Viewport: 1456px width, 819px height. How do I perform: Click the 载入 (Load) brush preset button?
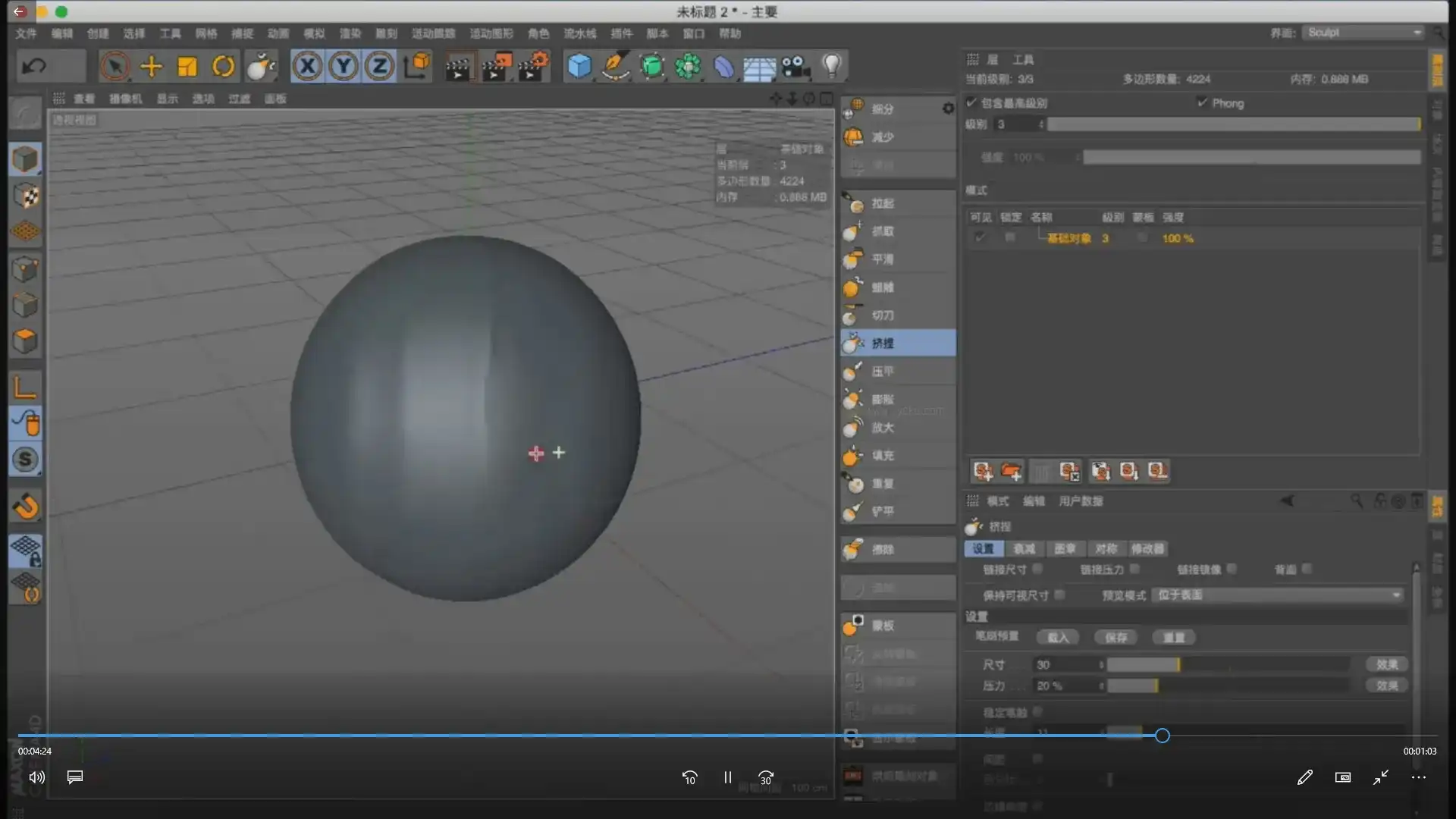(x=1058, y=638)
